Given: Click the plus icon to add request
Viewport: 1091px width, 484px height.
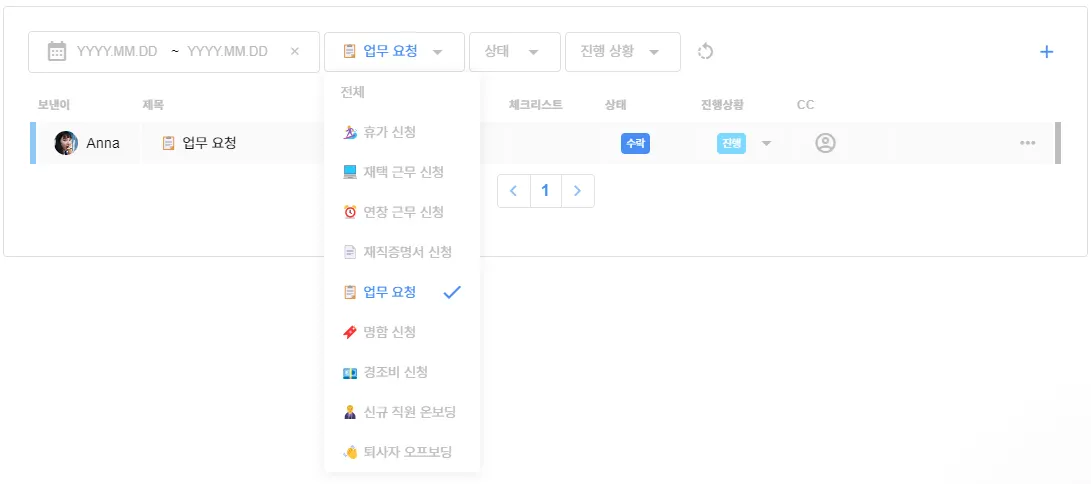Looking at the screenshot, I should tap(1046, 52).
